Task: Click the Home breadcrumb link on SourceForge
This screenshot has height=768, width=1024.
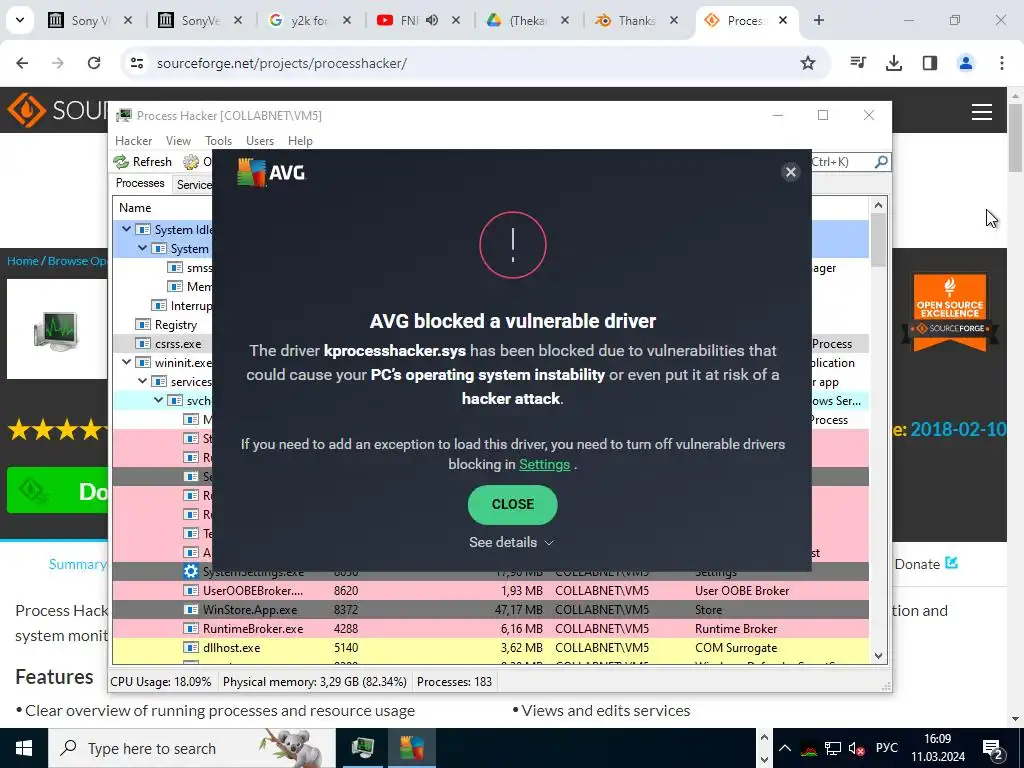Action: click(23, 261)
